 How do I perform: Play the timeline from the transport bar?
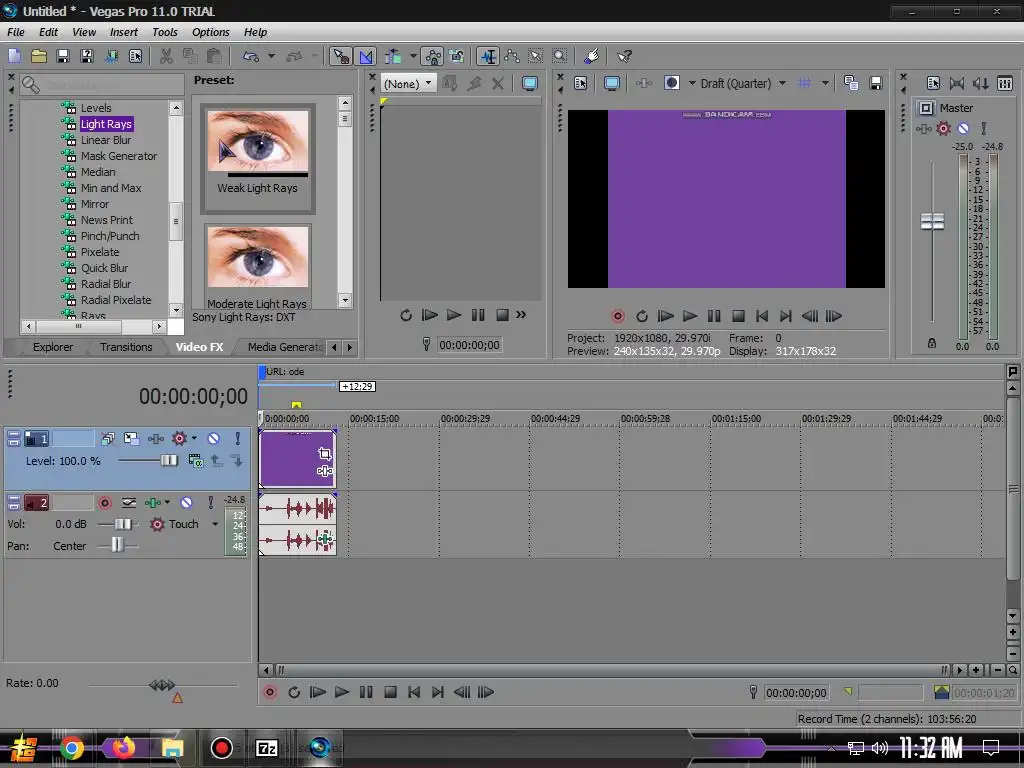pos(342,692)
